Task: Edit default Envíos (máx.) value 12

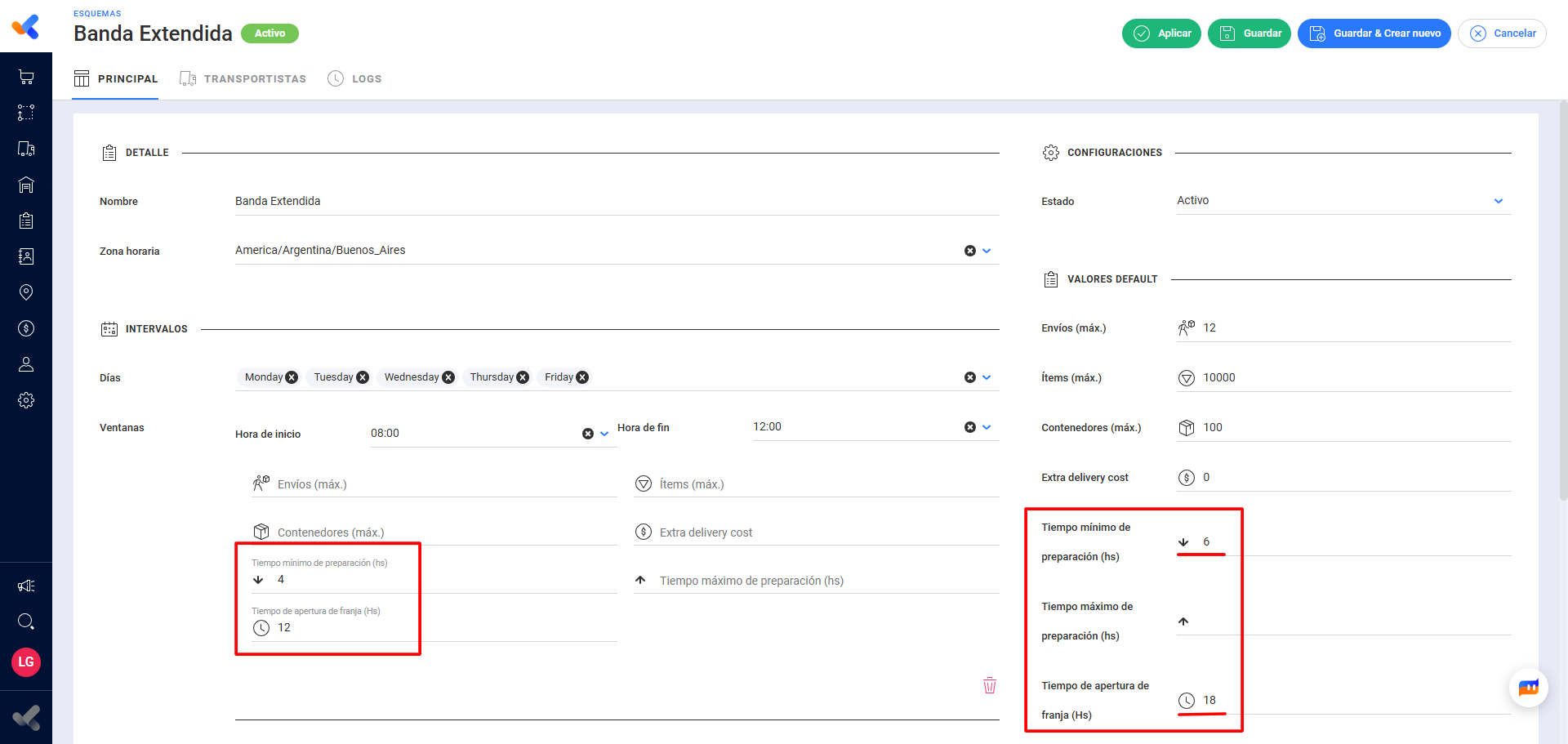Action: click(1343, 327)
